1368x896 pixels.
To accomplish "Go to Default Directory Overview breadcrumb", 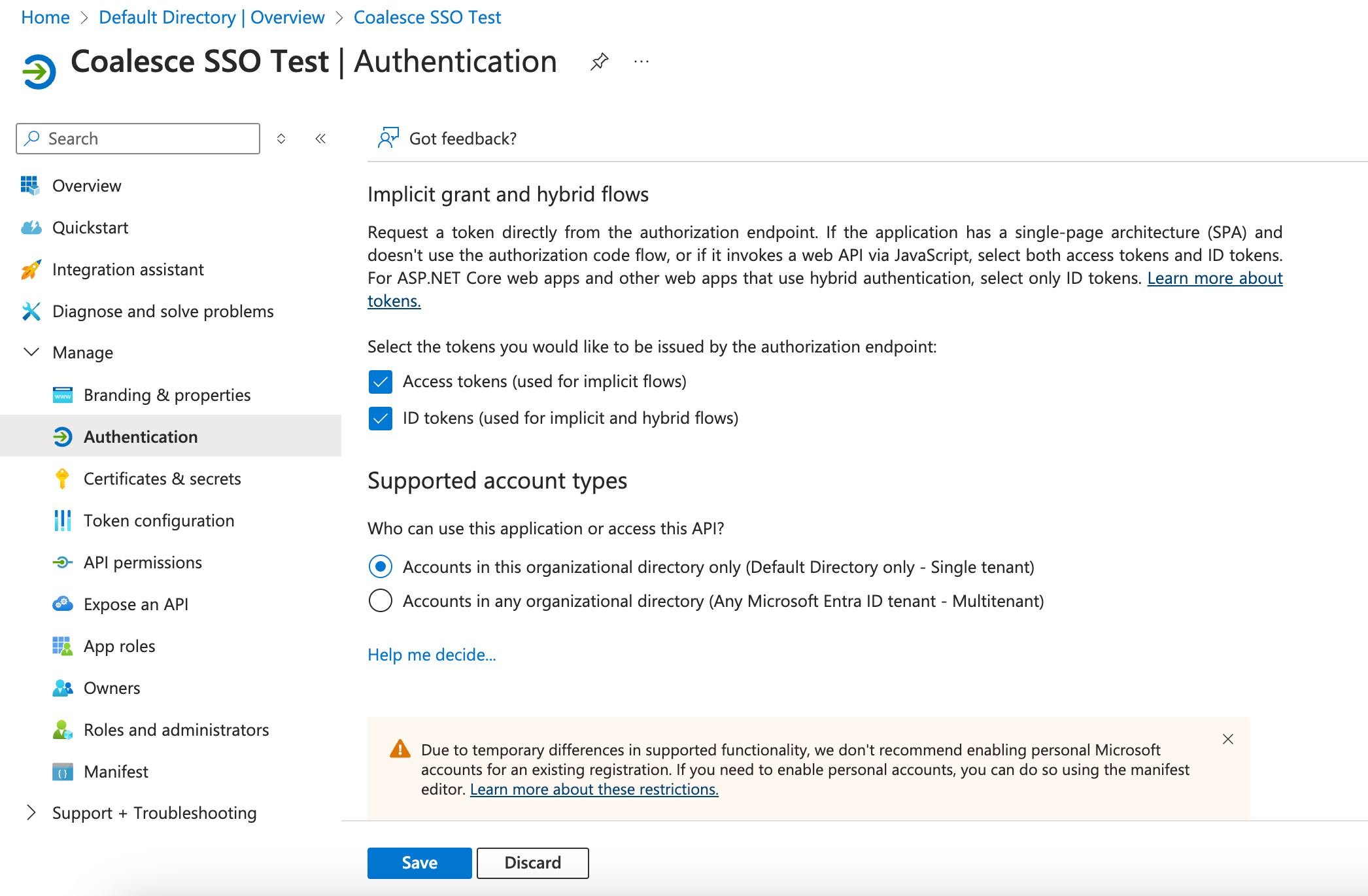I will coord(211,18).
